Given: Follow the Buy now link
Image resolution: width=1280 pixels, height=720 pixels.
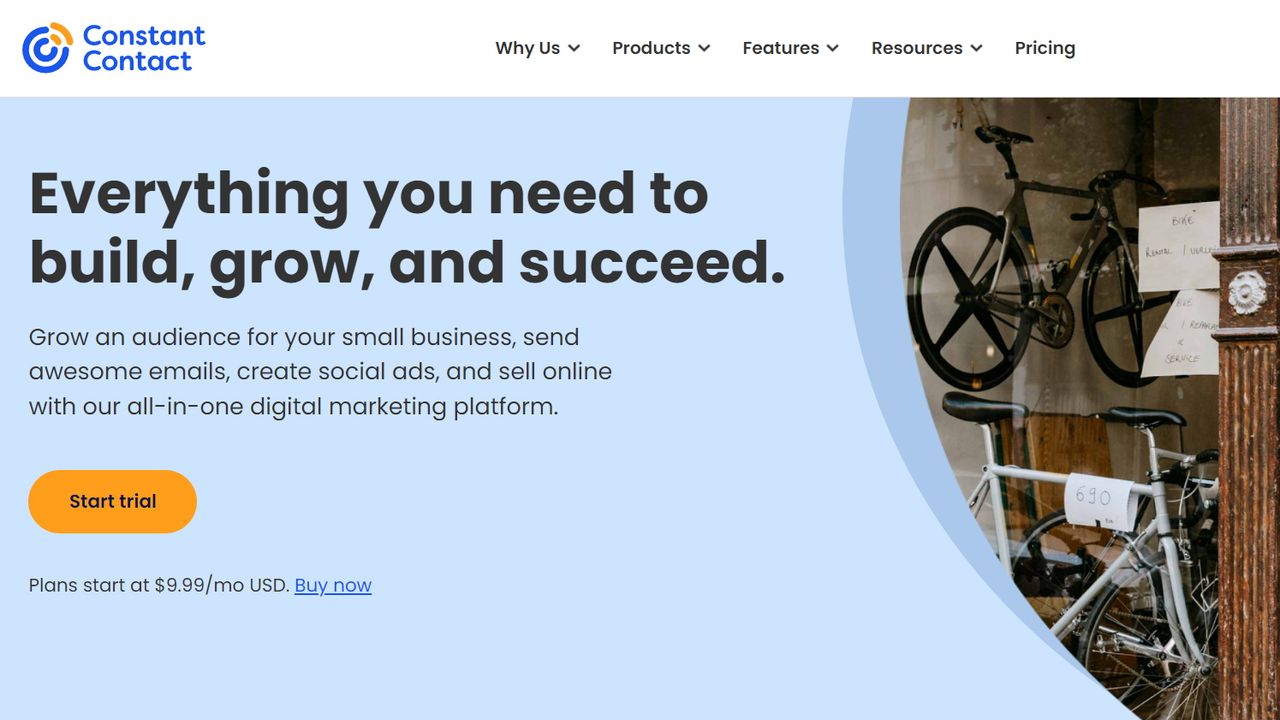Looking at the screenshot, I should (333, 585).
